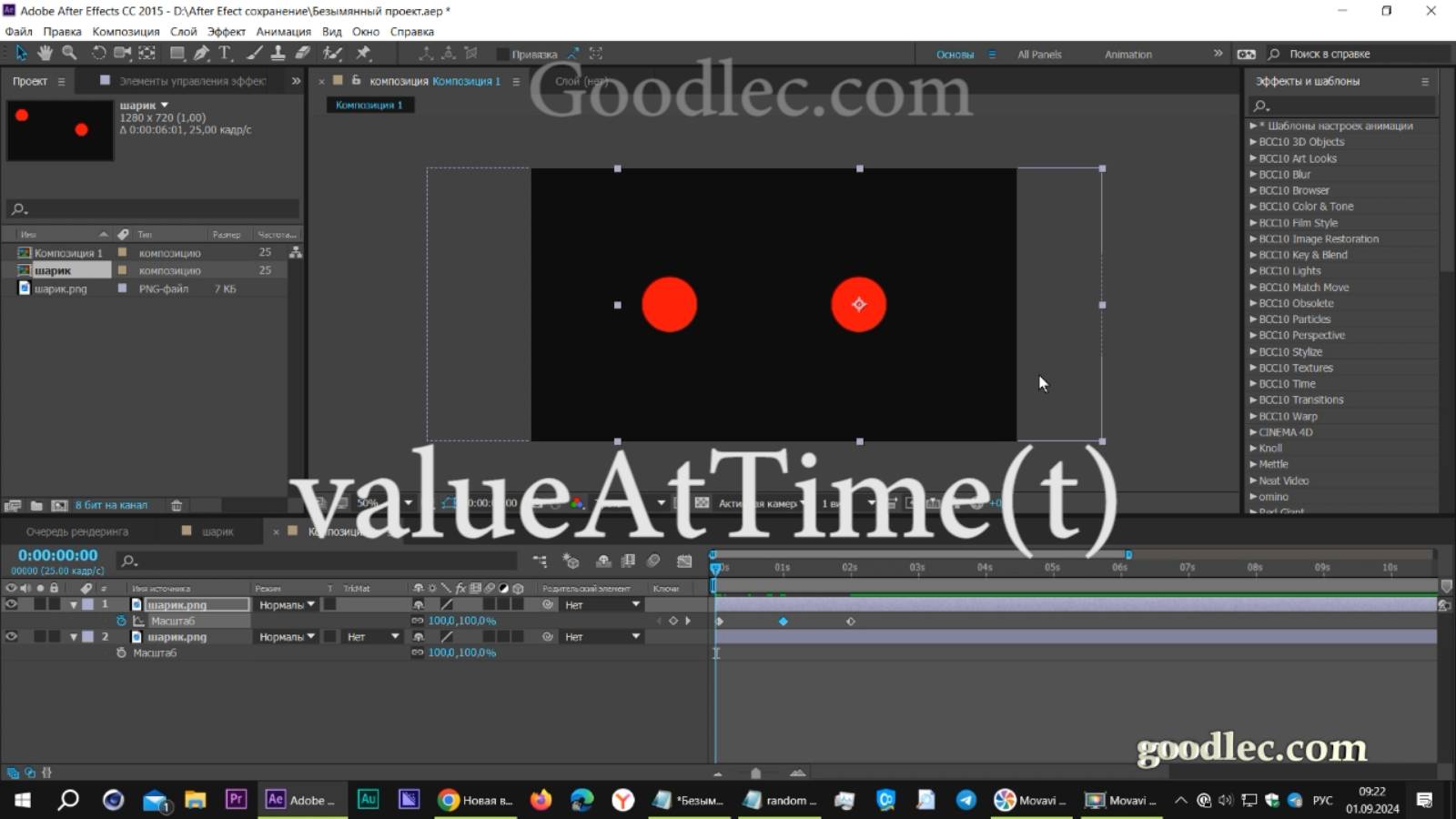The height and width of the screenshot is (819, 1456).
Task: Toggle Масштаб stopwatch on layer 2
Action: coord(121,652)
